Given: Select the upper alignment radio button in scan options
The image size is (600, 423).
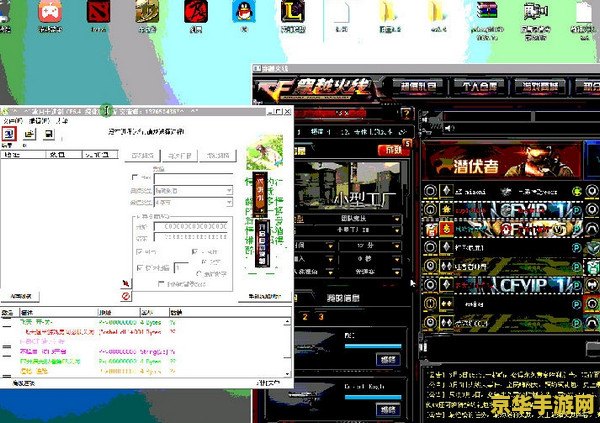Looking at the screenshot, I should click(x=204, y=262).
